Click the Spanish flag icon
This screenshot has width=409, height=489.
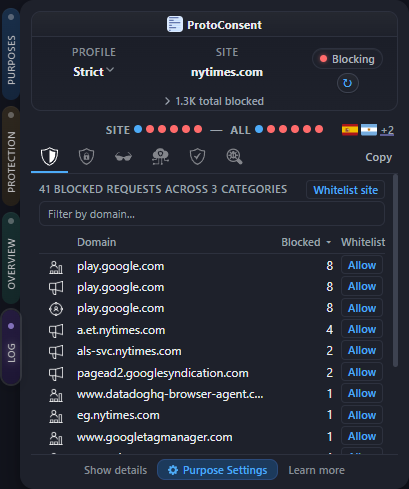[x=350, y=130]
